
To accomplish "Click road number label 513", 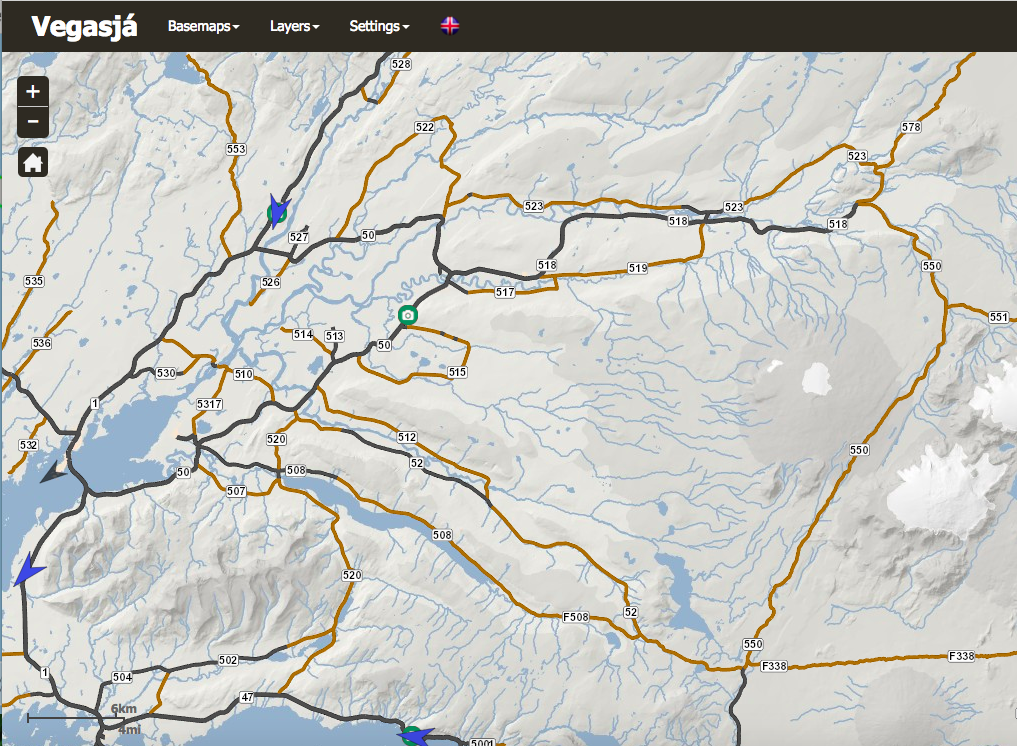I will (335, 336).
